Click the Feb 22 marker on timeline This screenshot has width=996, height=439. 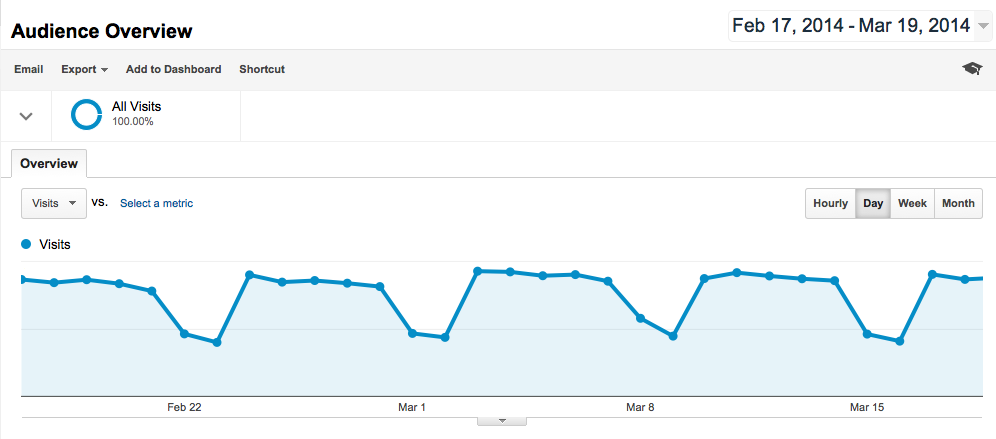point(184,407)
